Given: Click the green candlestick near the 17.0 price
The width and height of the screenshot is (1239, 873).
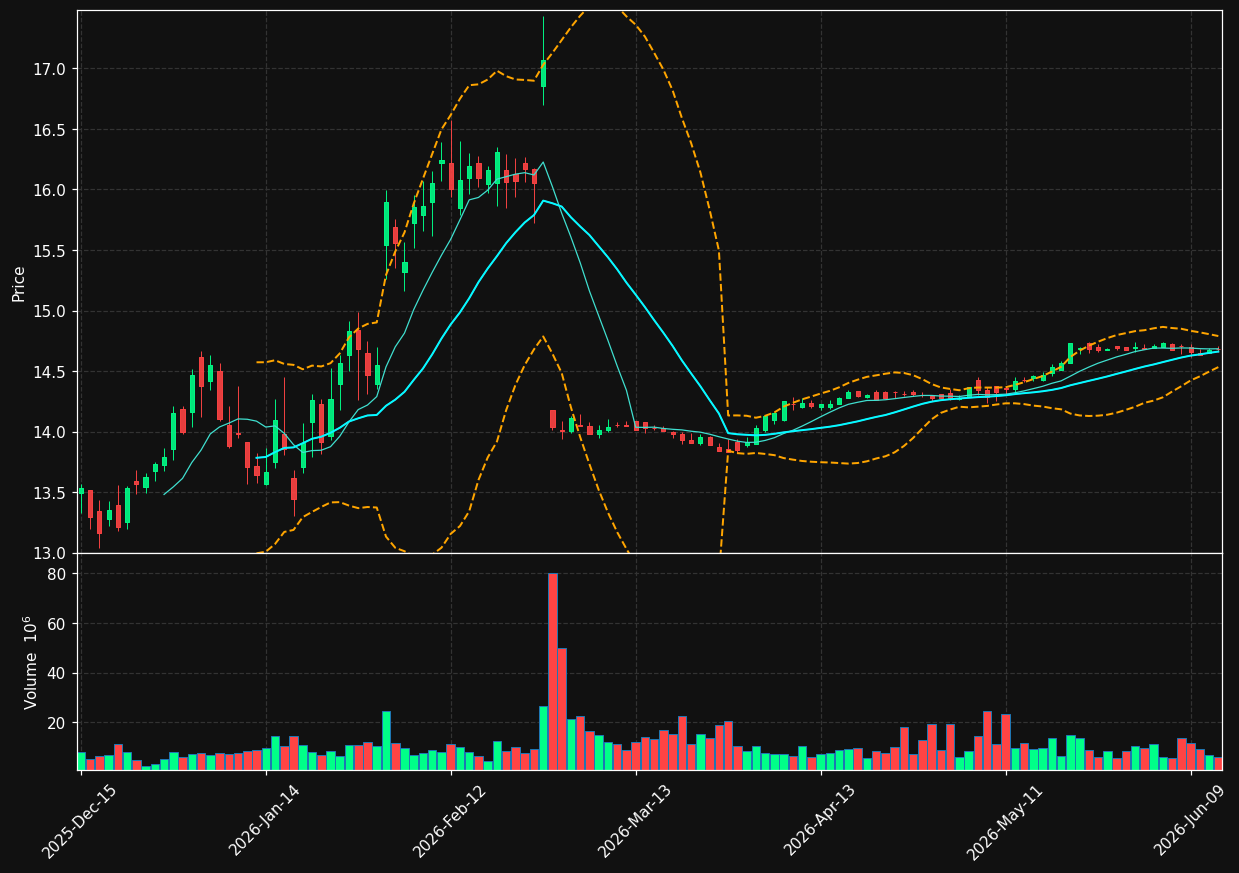Looking at the screenshot, I should point(543,74).
